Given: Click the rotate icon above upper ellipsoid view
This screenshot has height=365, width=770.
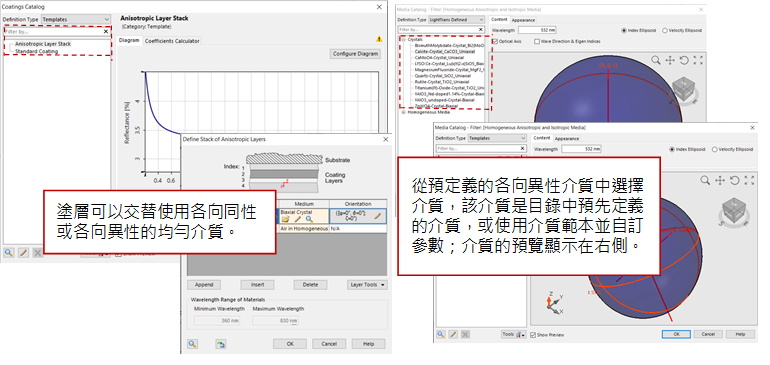Looking at the screenshot, I should (x=684, y=60).
